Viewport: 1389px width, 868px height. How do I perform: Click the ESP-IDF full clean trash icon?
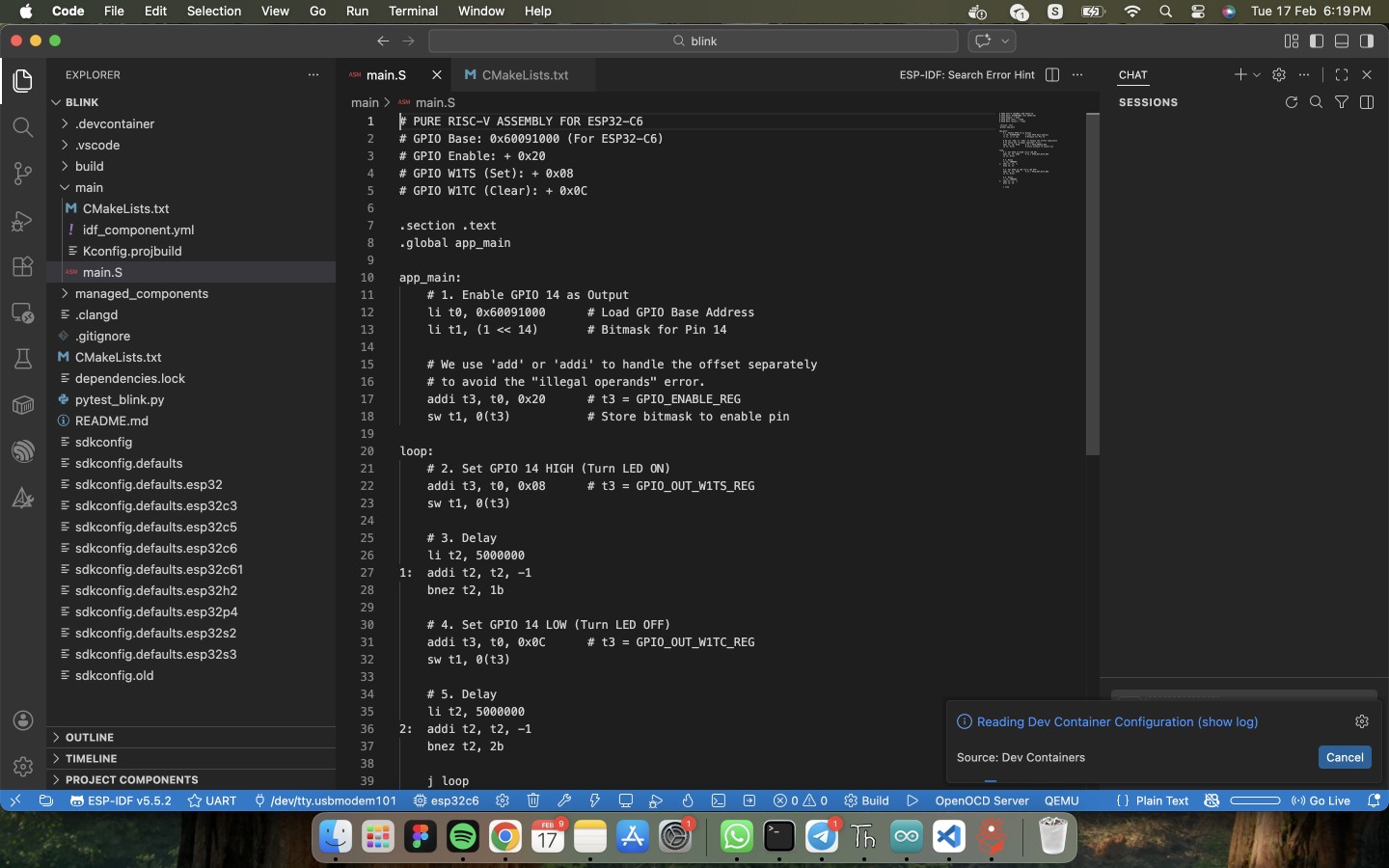point(533,800)
